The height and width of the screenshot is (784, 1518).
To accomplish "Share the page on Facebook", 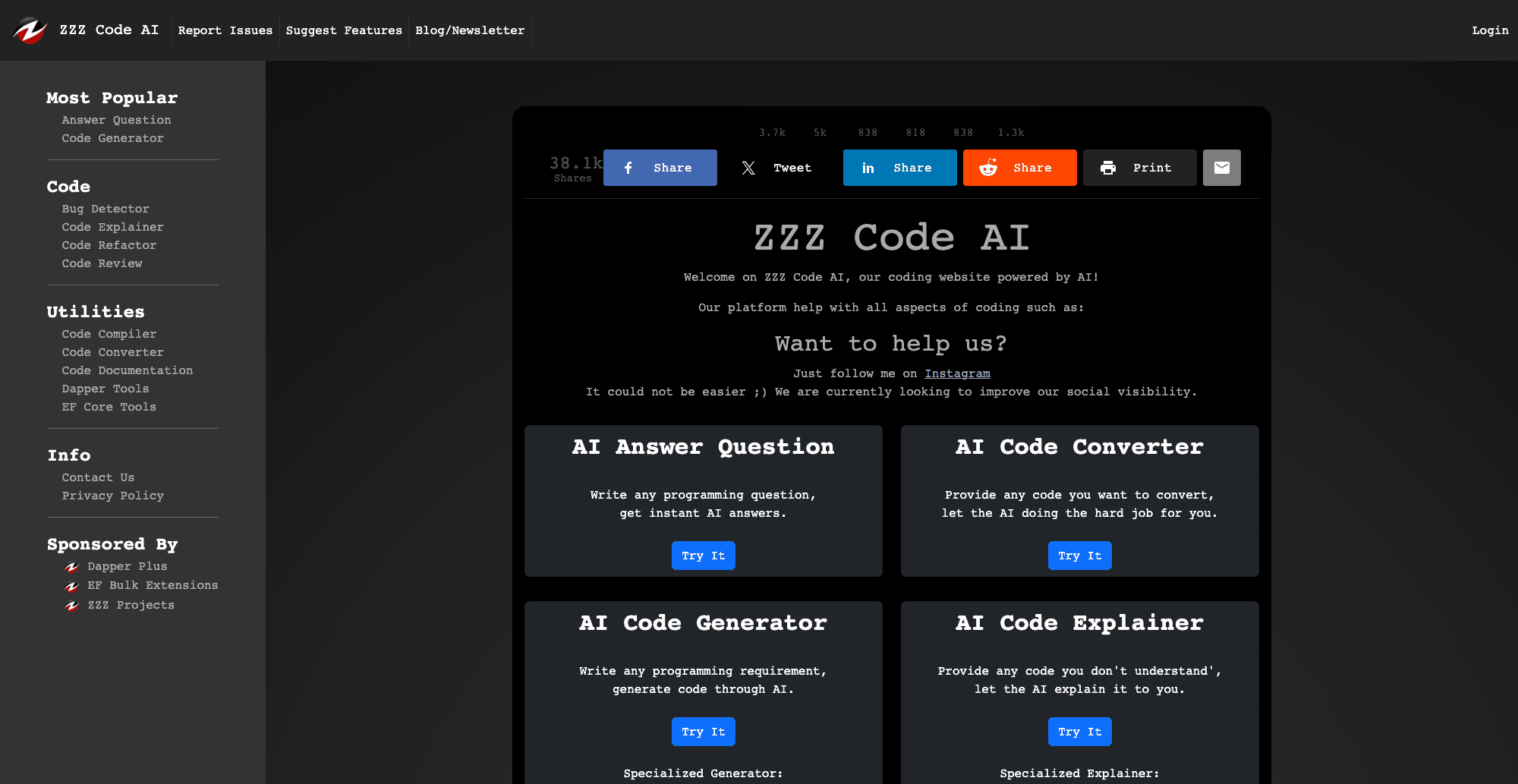I will [660, 168].
